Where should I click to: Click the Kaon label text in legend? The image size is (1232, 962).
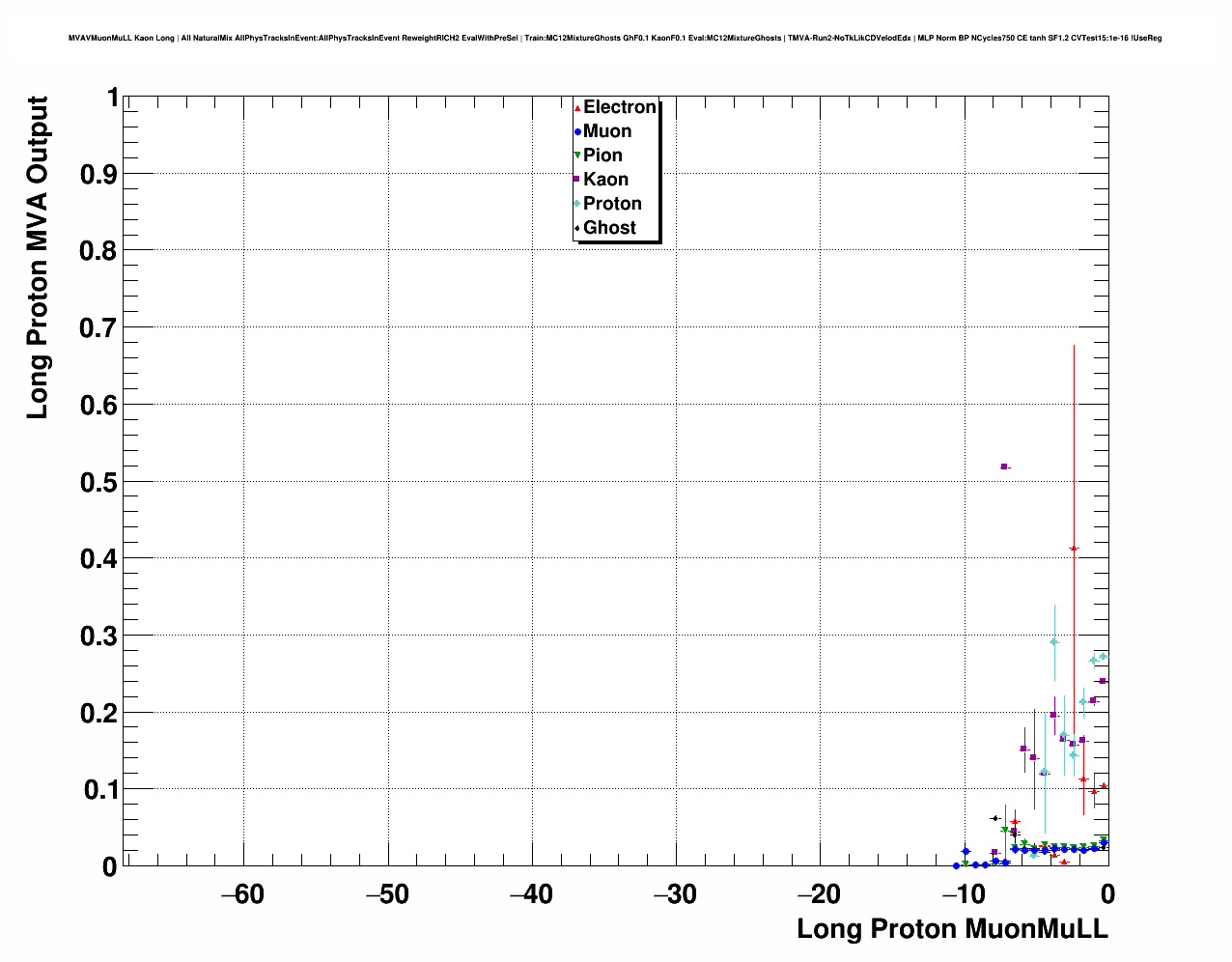[x=605, y=180]
